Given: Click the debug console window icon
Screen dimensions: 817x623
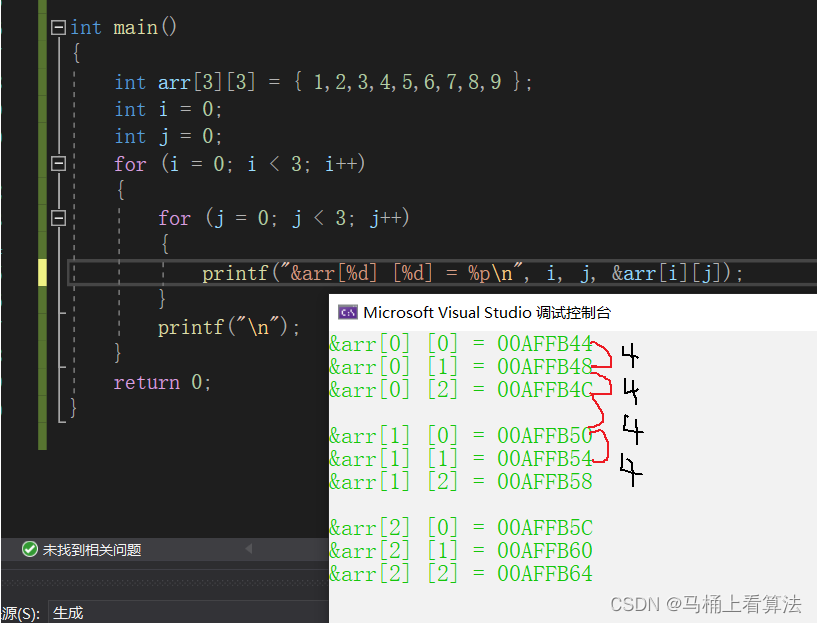Looking at the screenshot, I should point(348,312).
